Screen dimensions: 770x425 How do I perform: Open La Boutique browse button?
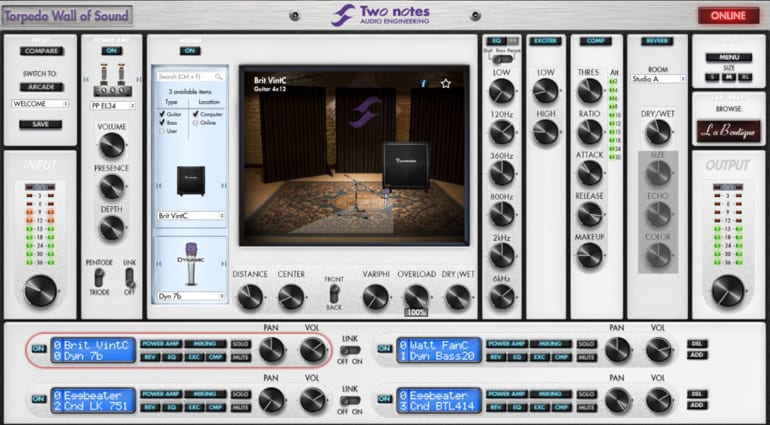(726, 131)
